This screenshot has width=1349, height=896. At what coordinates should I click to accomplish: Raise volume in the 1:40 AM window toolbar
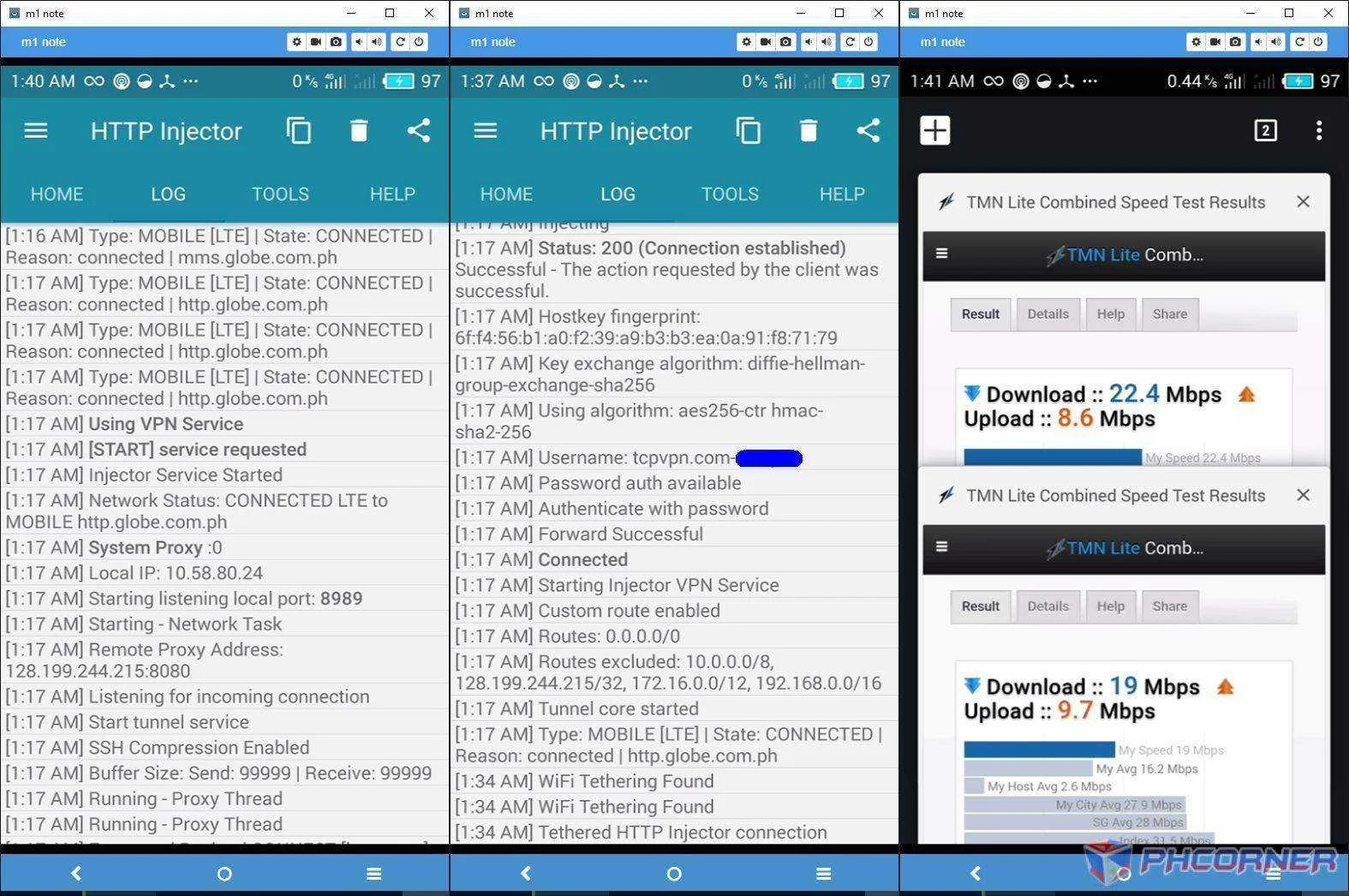pyautogui.click(x=377, y=41)
